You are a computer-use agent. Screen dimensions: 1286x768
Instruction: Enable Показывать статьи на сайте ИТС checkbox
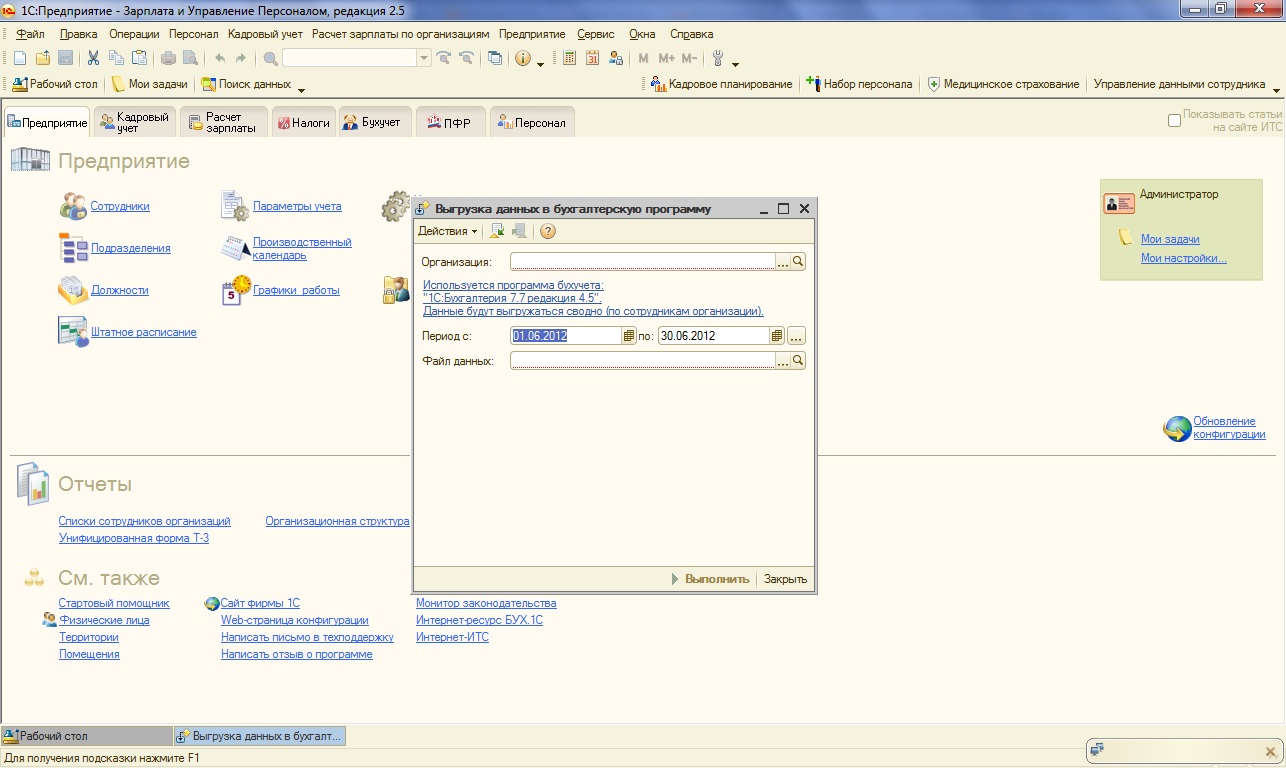(x=1175, y=121)
